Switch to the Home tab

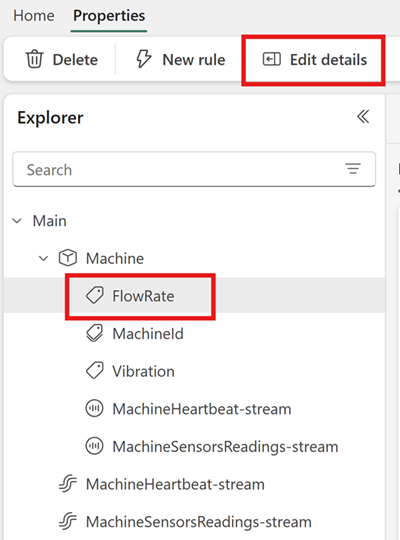click(x=34, y=16)
